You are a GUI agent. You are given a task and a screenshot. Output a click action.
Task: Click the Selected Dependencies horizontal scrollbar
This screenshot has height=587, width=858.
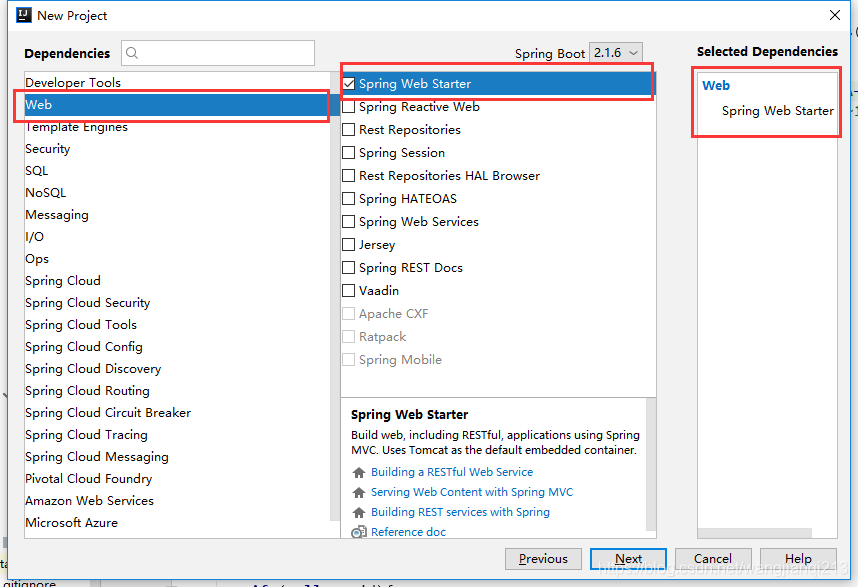click(755, 533)
